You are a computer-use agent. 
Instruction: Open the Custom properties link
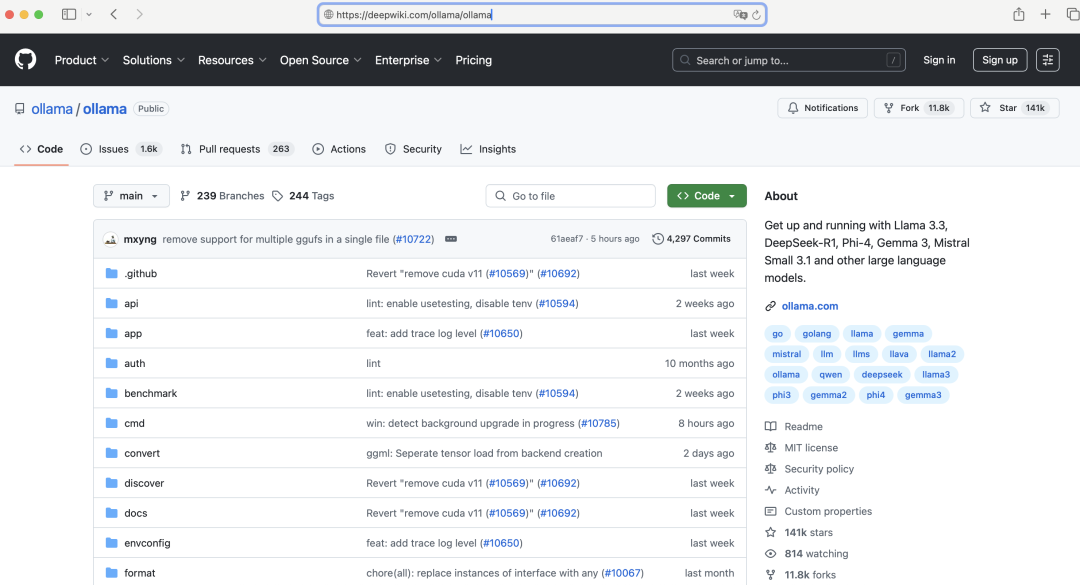[x=828, y=511]
